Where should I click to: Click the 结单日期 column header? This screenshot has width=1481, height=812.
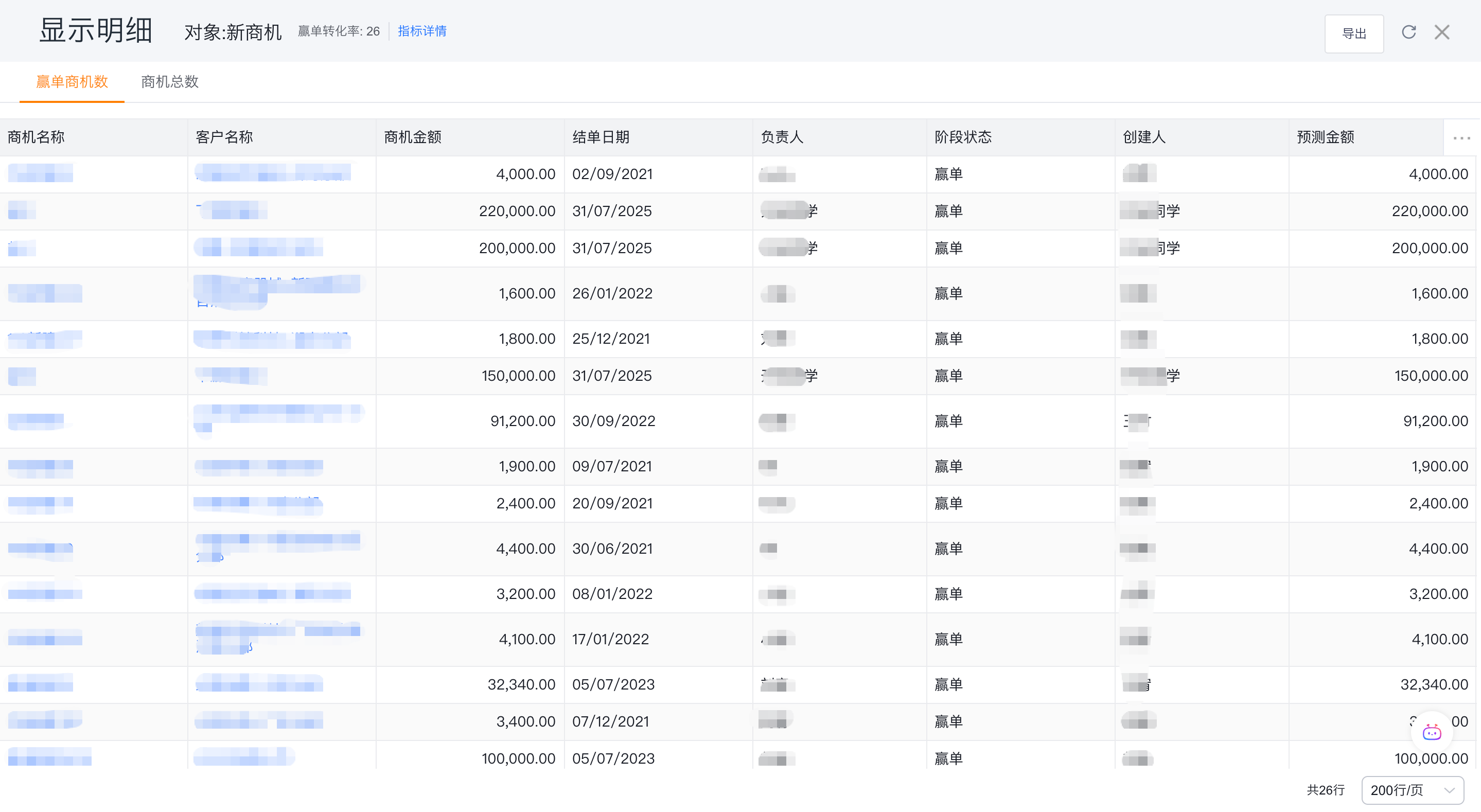pos(600,137)
